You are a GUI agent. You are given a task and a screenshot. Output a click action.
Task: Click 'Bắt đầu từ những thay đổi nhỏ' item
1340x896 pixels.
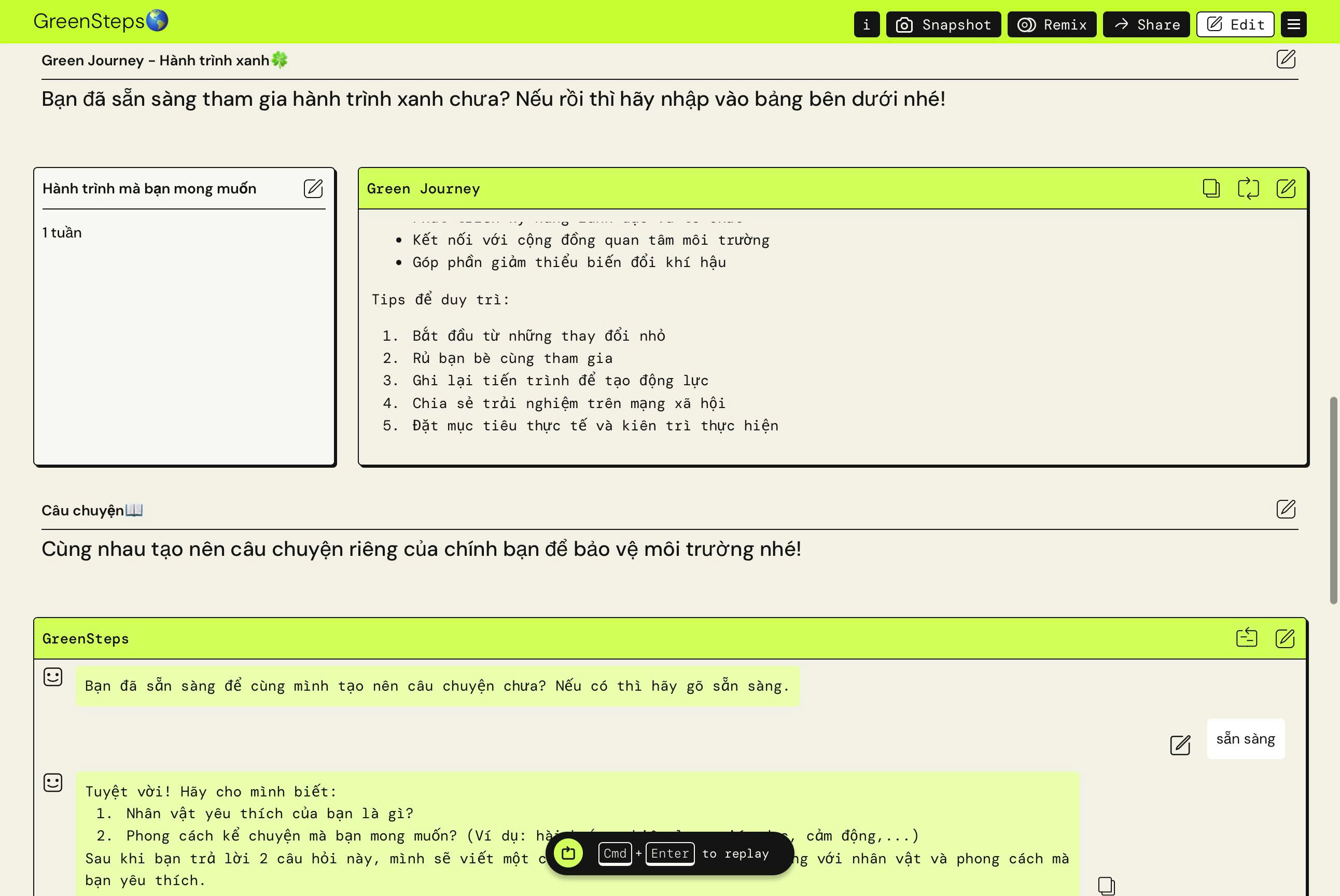(x=539, y=336)
